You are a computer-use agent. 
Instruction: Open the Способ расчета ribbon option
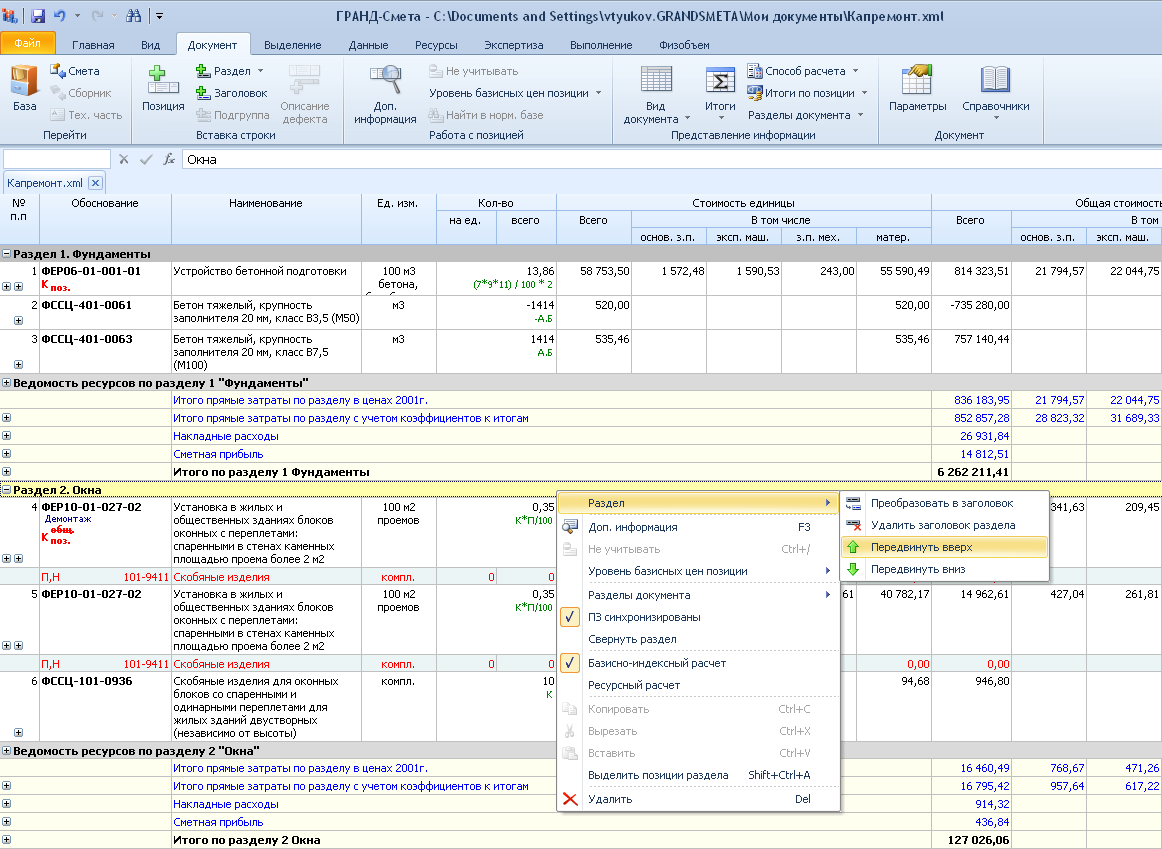[x=803, y=71]
